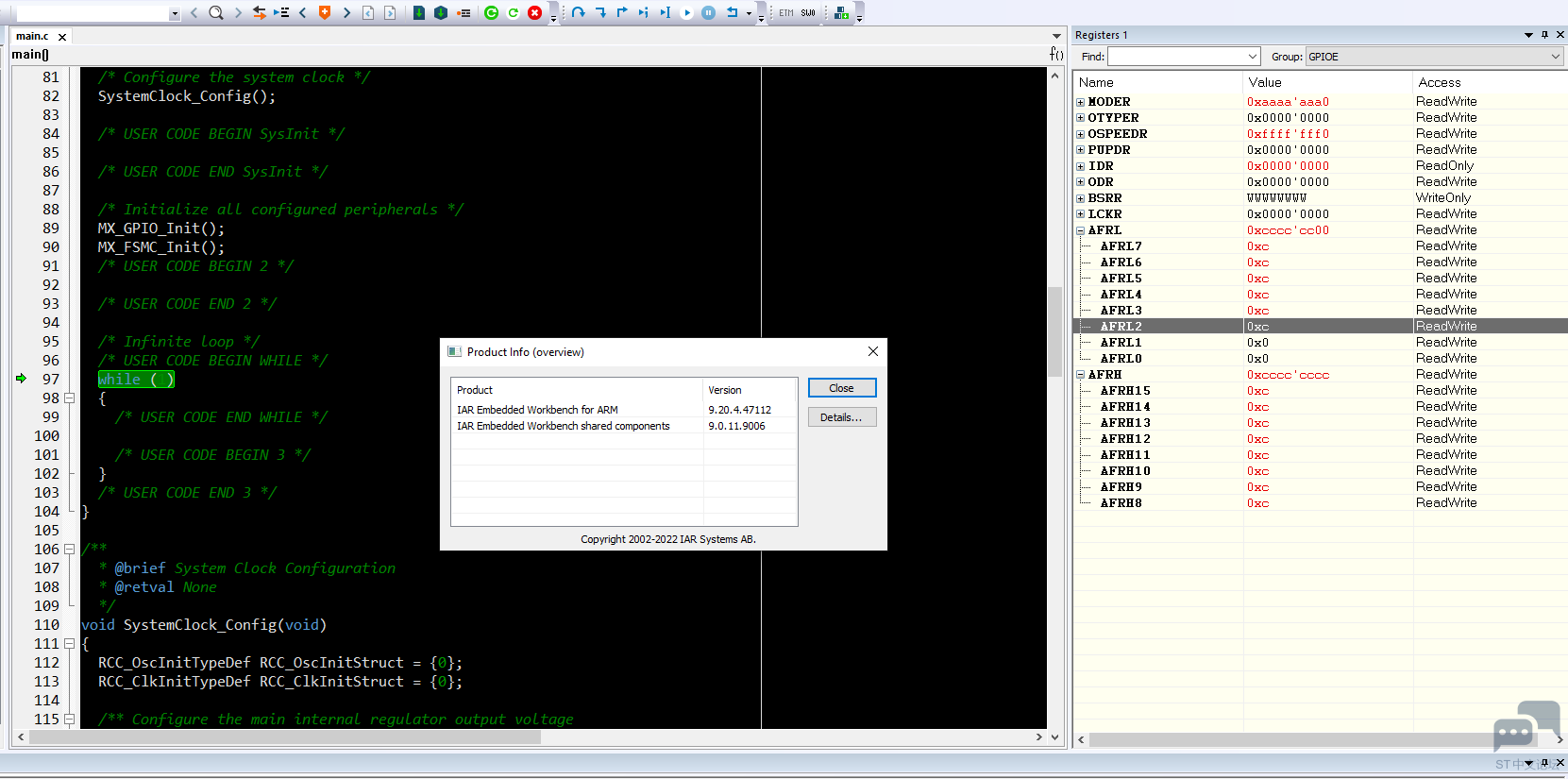This screenshot has height=779, width=1568.
Task: Click the C-SPY macro/live watch icon
Action: coord(842,13)
